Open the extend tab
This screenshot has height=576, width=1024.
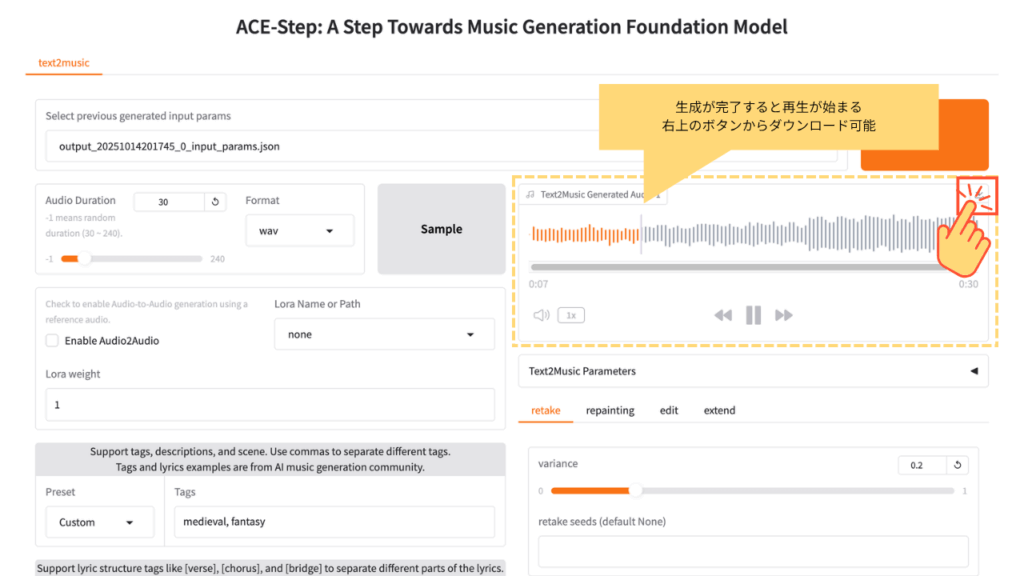(x=719, y=410)
